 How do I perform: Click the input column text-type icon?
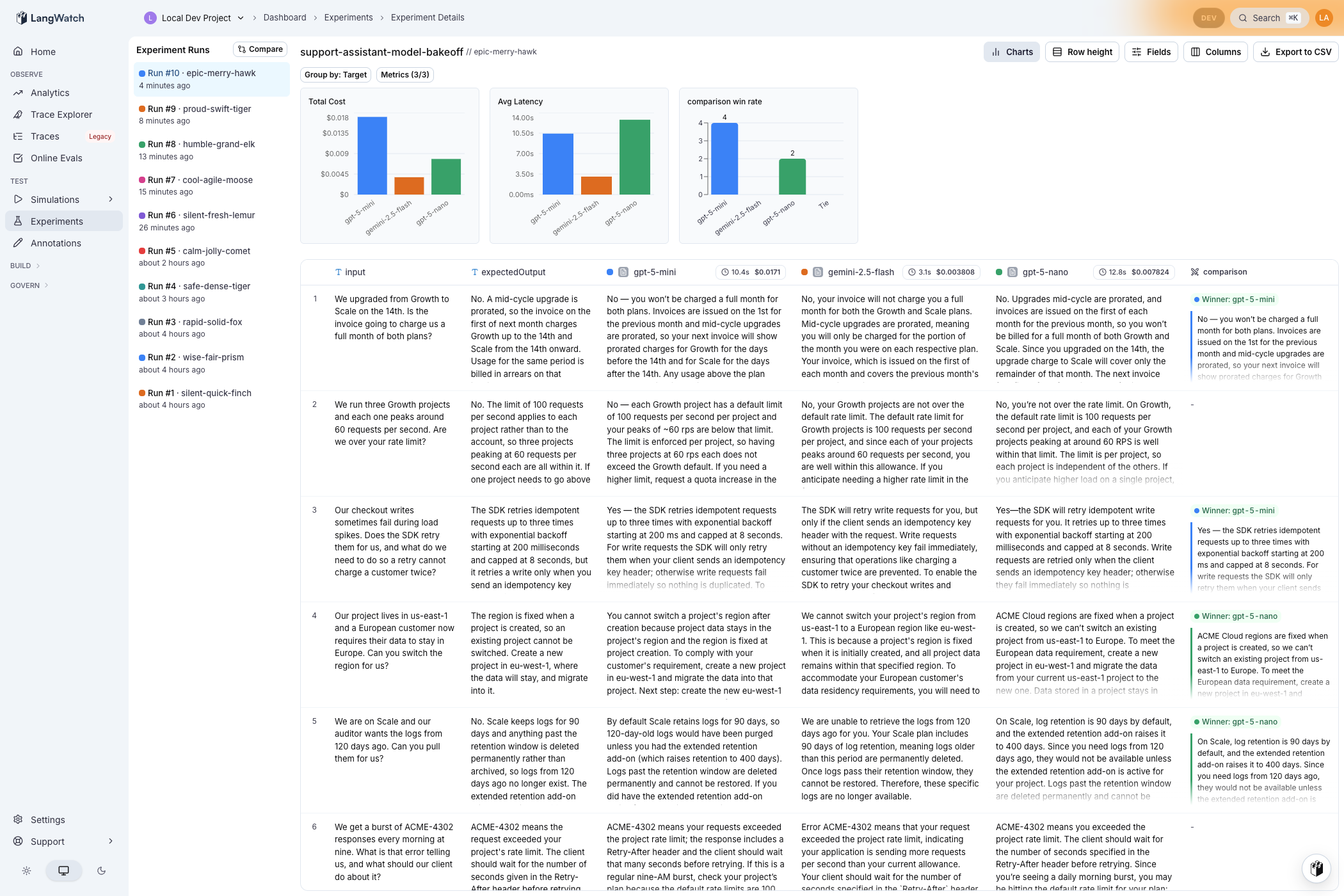click(x=339, y=272)
